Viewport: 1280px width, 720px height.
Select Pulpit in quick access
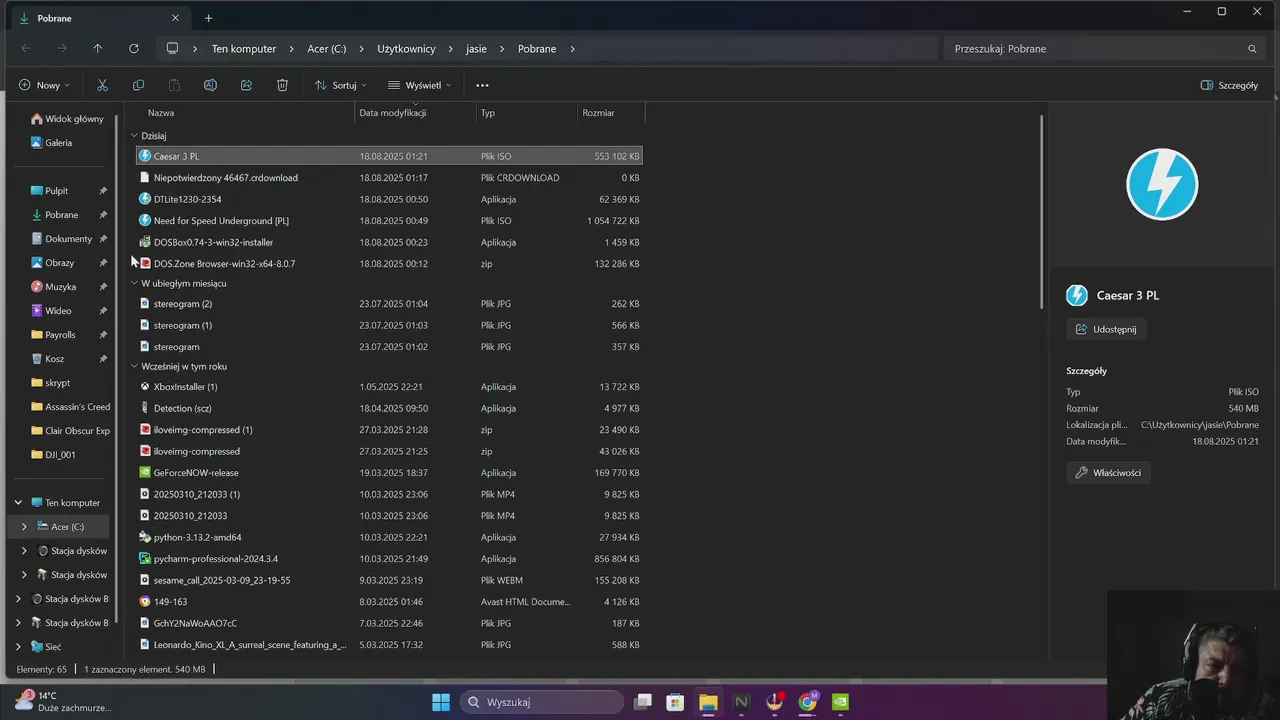tap(50, 190)
